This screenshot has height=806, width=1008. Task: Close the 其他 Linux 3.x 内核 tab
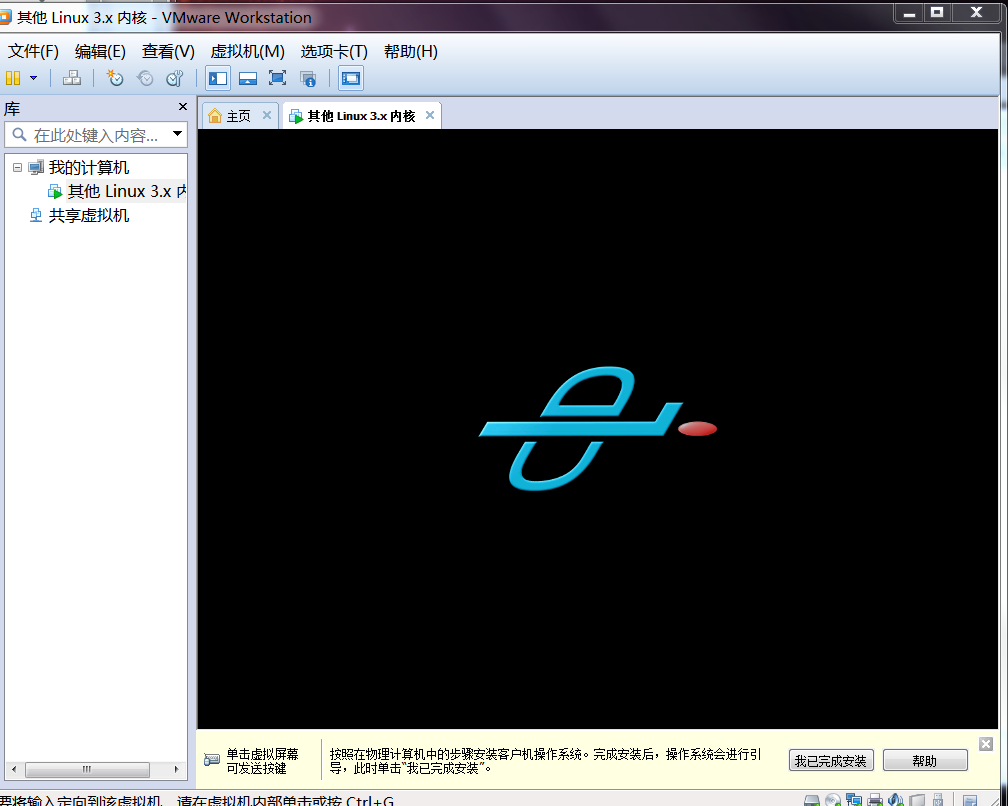(430, 115)
